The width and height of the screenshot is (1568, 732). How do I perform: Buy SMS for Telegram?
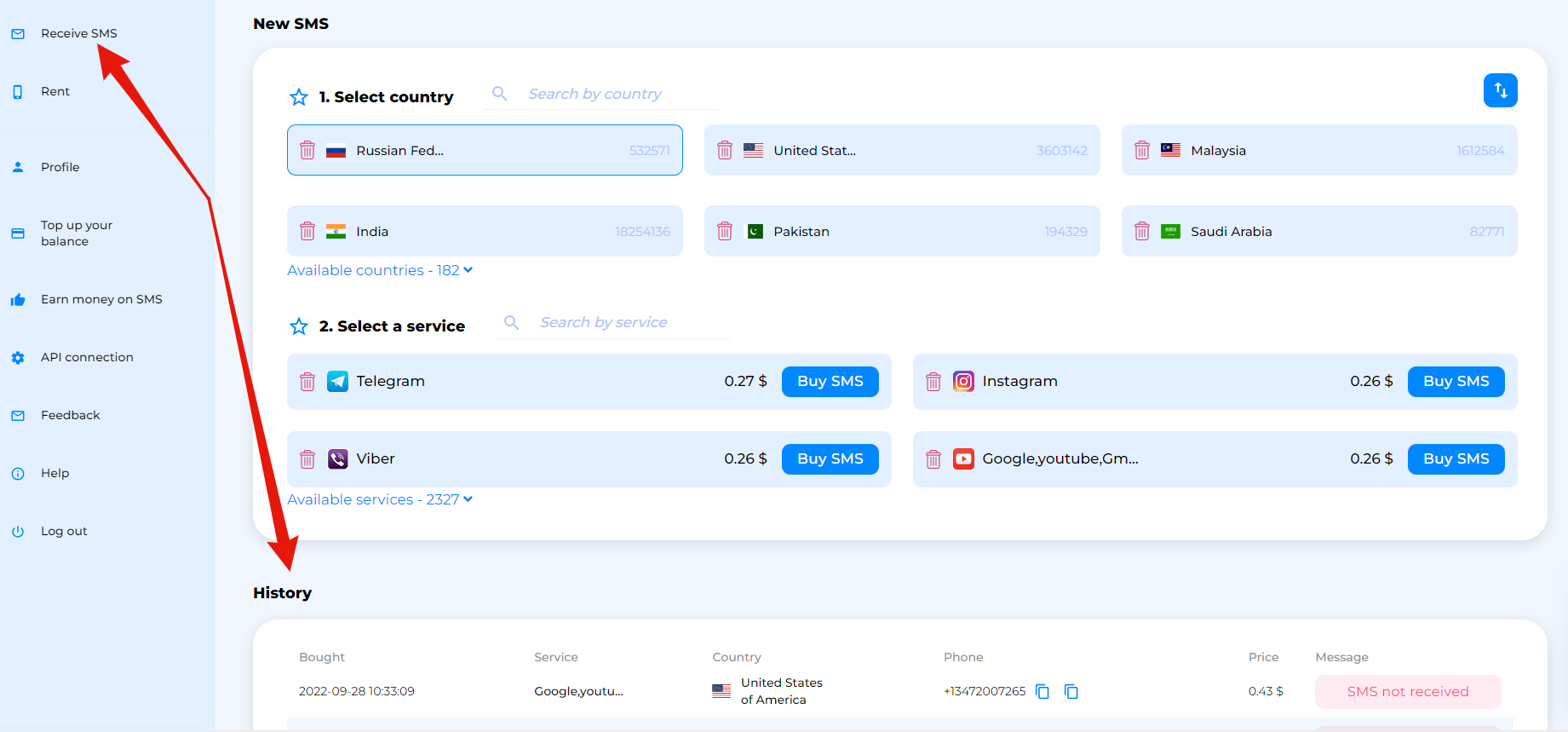[830, 382]
